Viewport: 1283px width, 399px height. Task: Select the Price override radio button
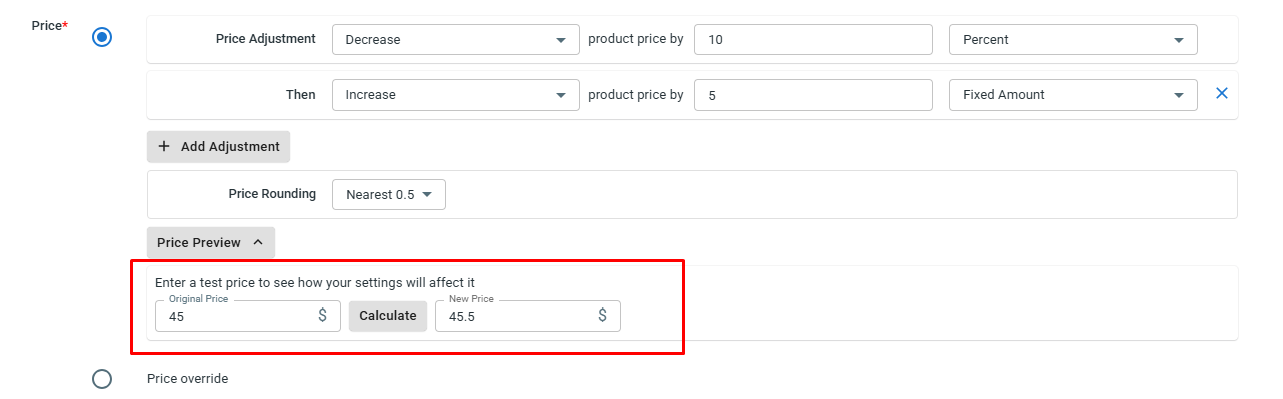pos(102,379)
